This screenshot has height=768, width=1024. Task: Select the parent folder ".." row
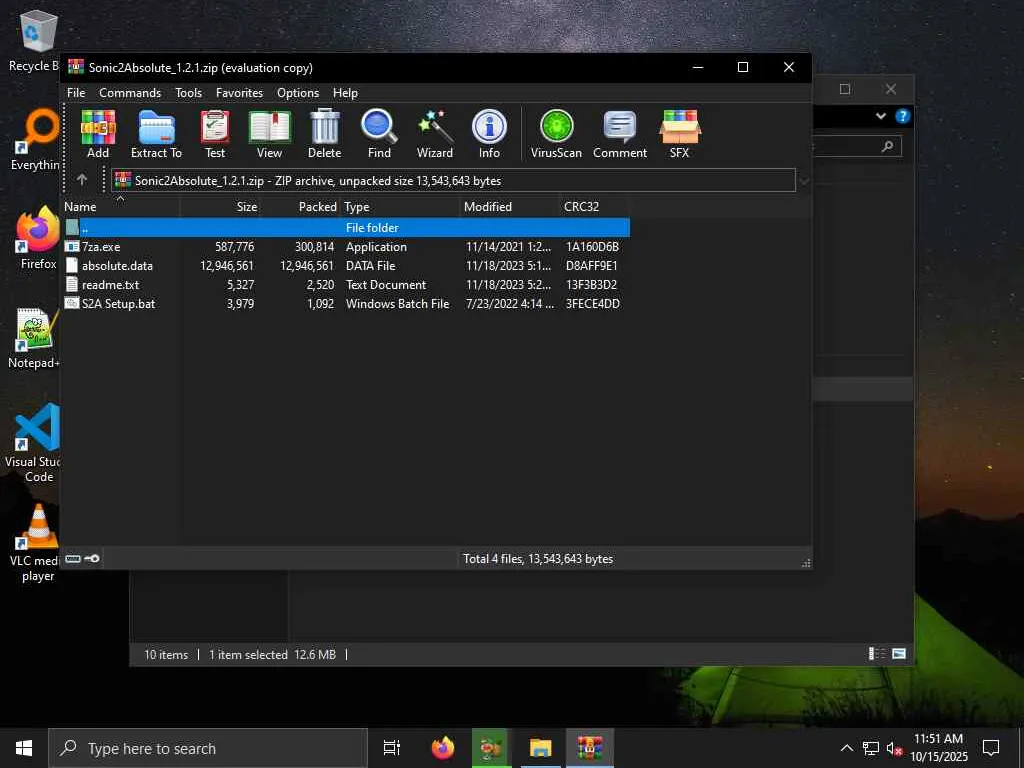pyautogui.click(x=345, y=227)
